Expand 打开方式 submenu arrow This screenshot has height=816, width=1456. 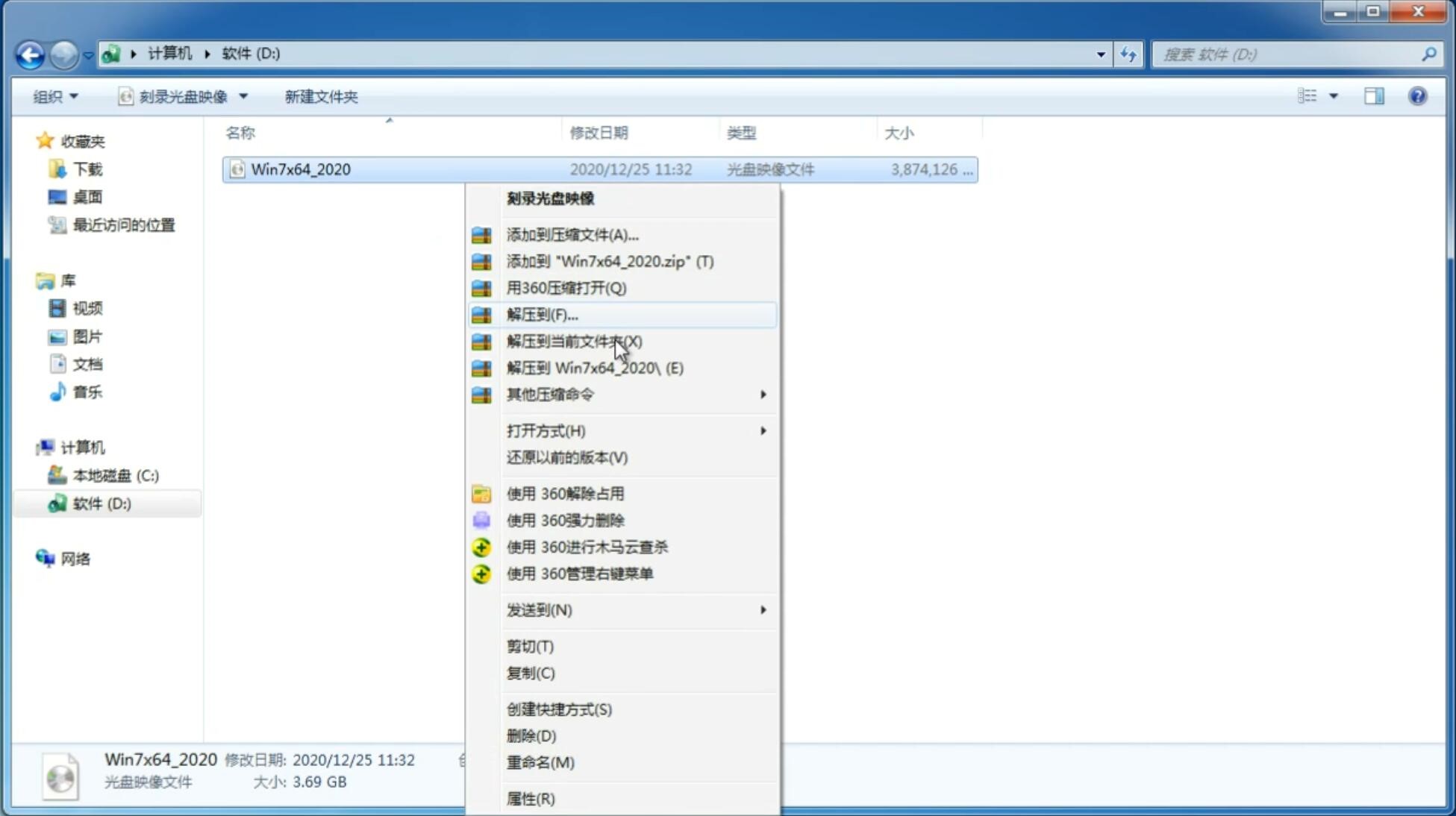tap(764, 431)
